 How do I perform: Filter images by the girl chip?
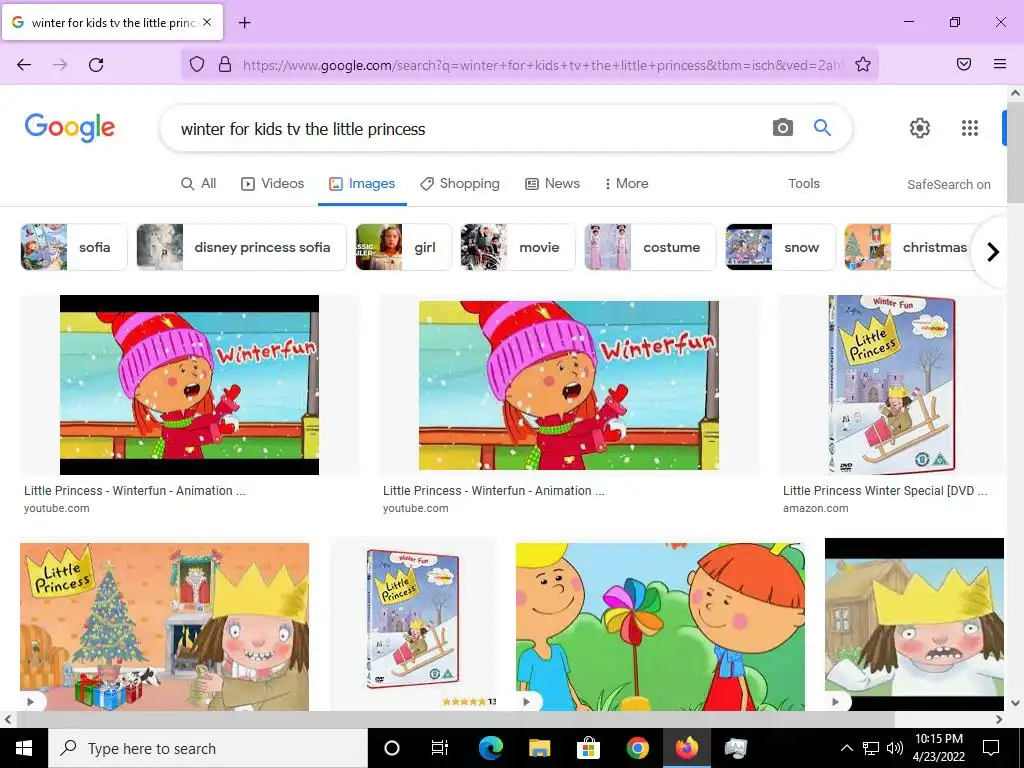[404, 247]
